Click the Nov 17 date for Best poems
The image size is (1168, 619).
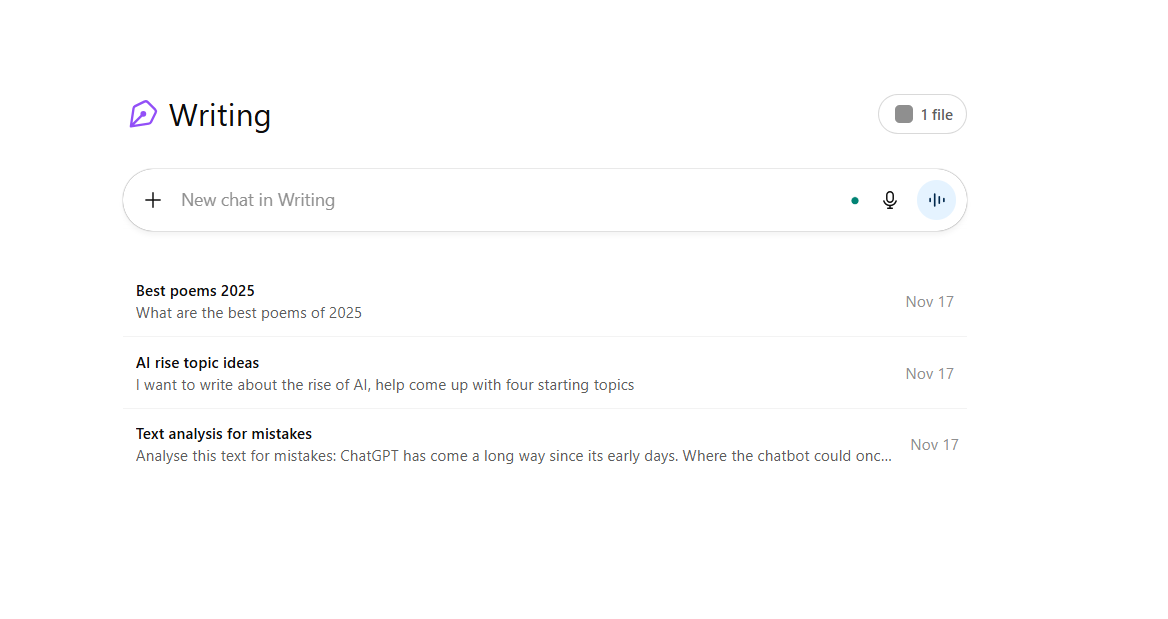tap(929, 302)
